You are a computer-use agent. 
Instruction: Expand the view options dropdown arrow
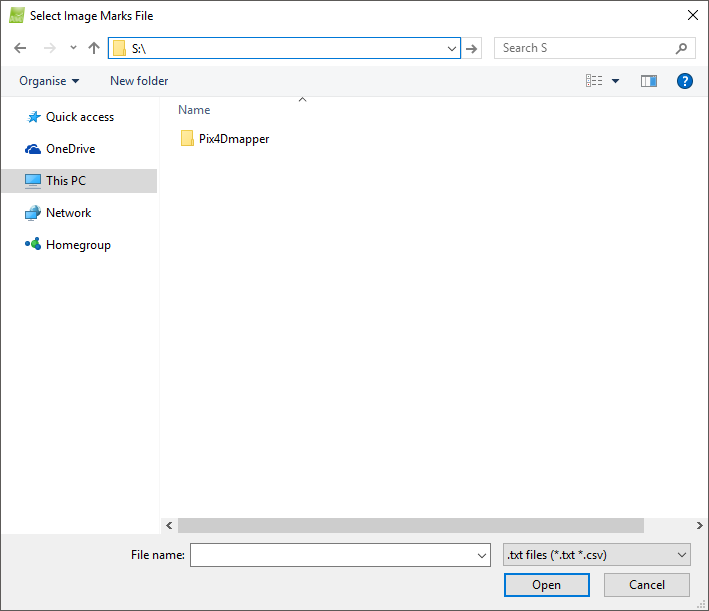coord(615,81)
